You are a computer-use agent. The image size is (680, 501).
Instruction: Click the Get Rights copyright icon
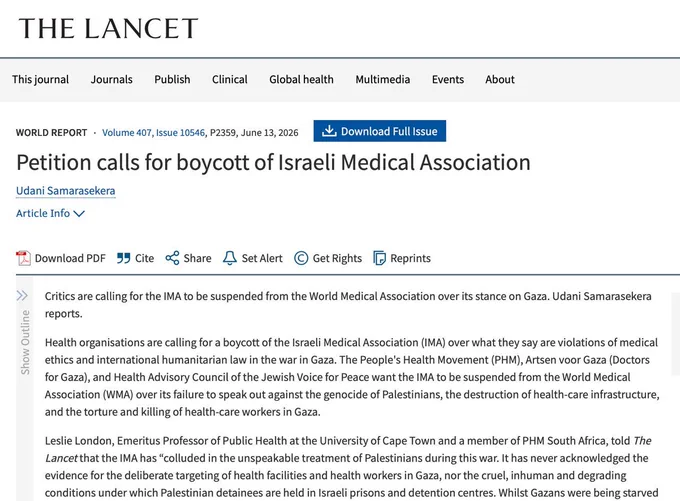coord(301,258)
